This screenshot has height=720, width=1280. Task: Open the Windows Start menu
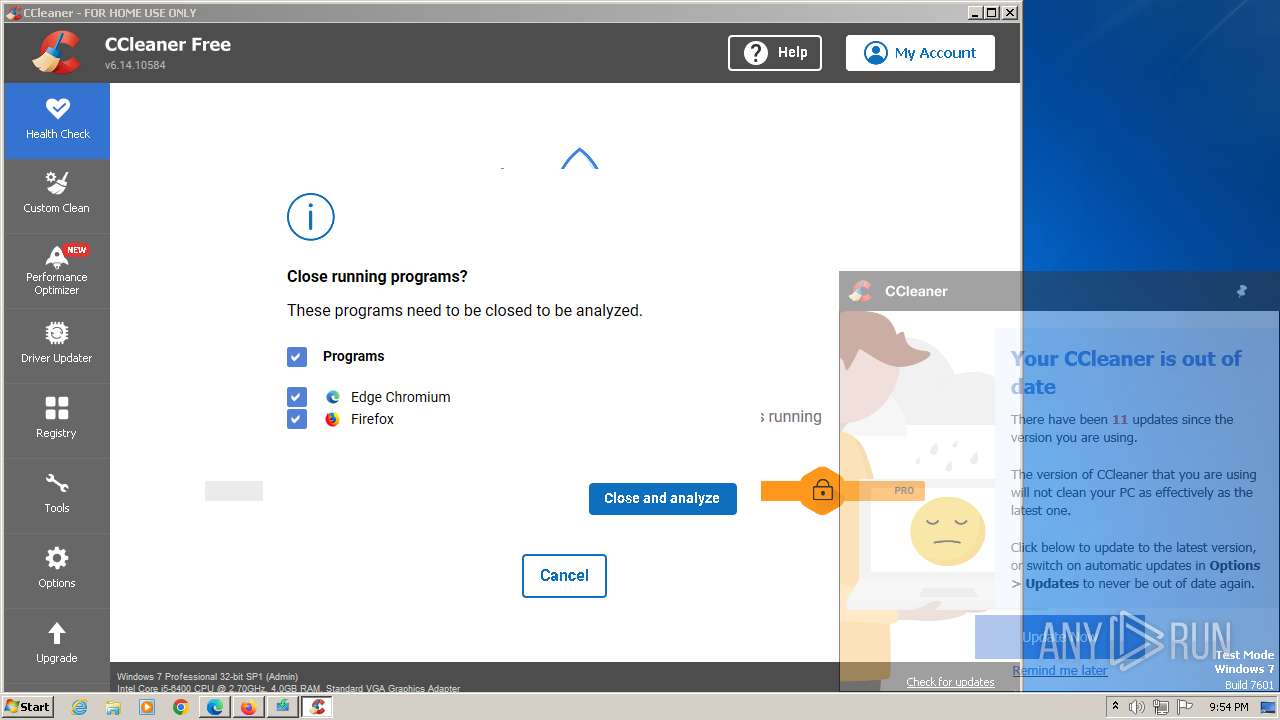(x=28, y=707)
